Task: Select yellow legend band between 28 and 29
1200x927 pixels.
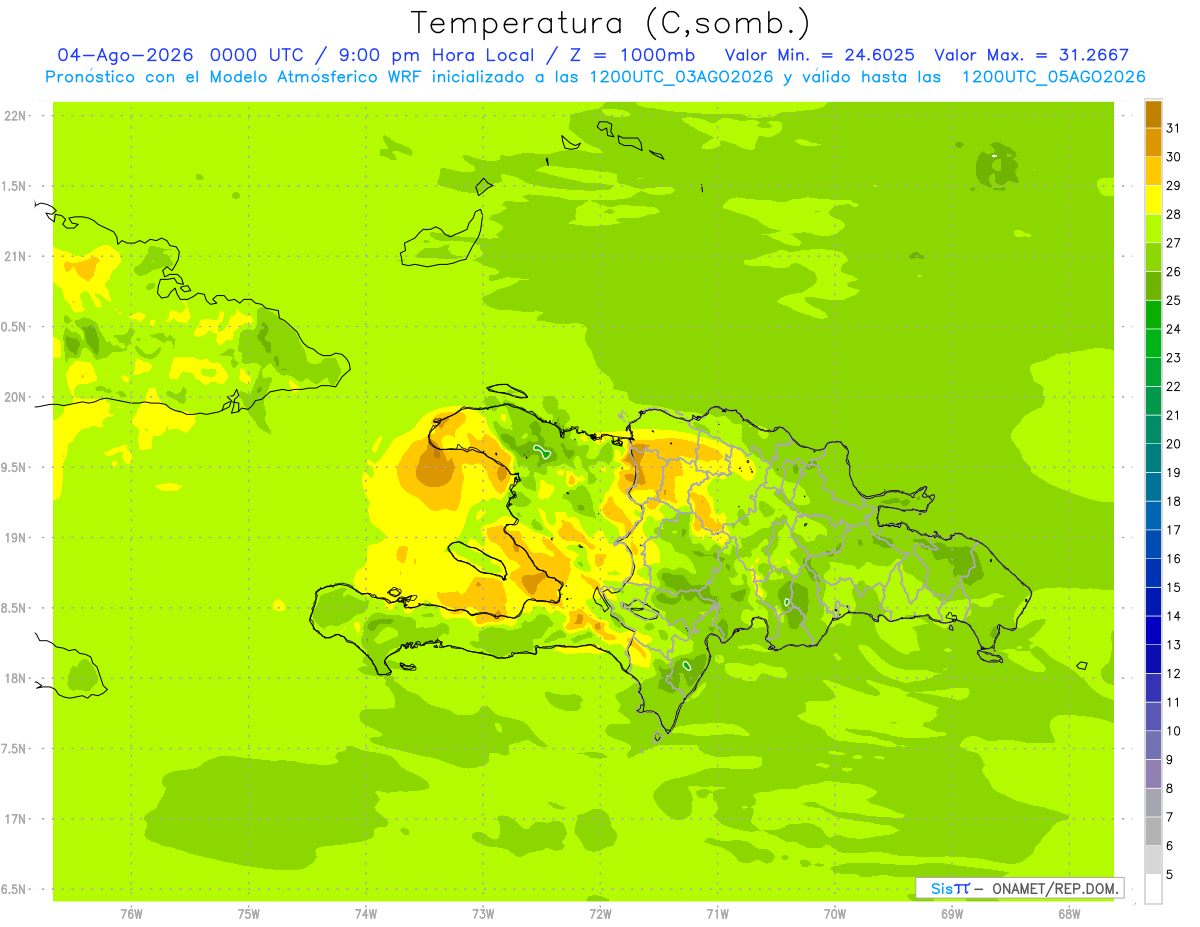Action: [x=1153, y=200]
